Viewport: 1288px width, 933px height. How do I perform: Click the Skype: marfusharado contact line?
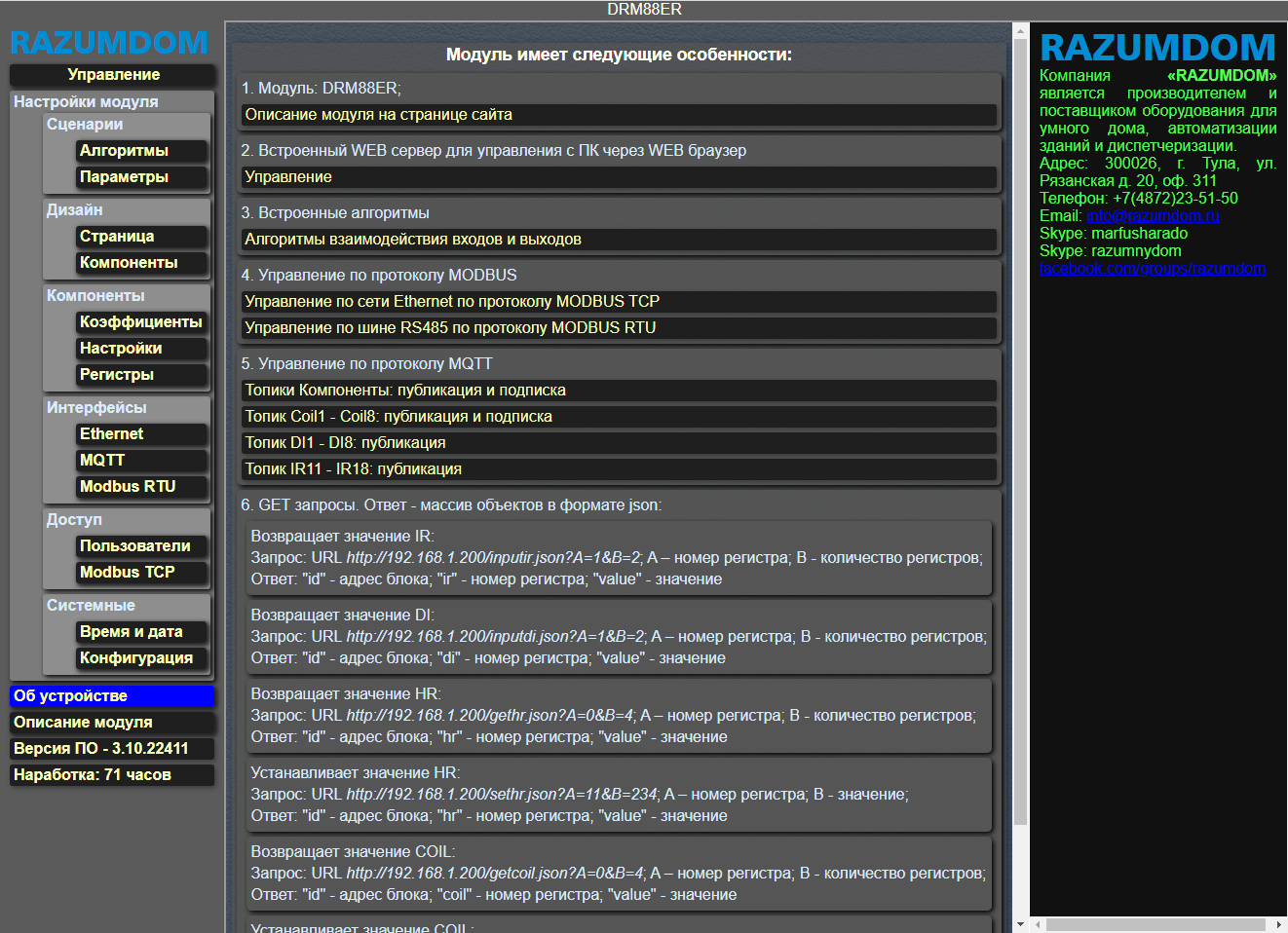tap(1114, 234)
